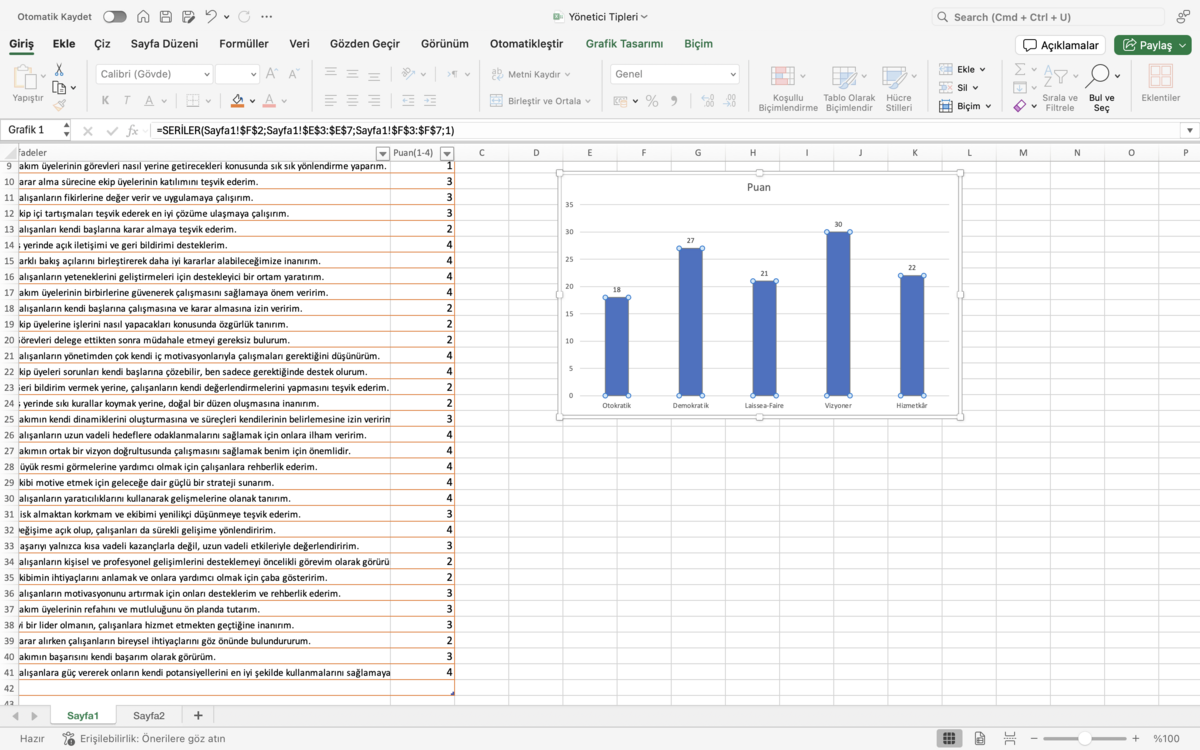Image resolution: width=1200 pixels, height=750 pixels.
Task: Click the Eklentiler add-ins icon
Action: (1161, 83)
